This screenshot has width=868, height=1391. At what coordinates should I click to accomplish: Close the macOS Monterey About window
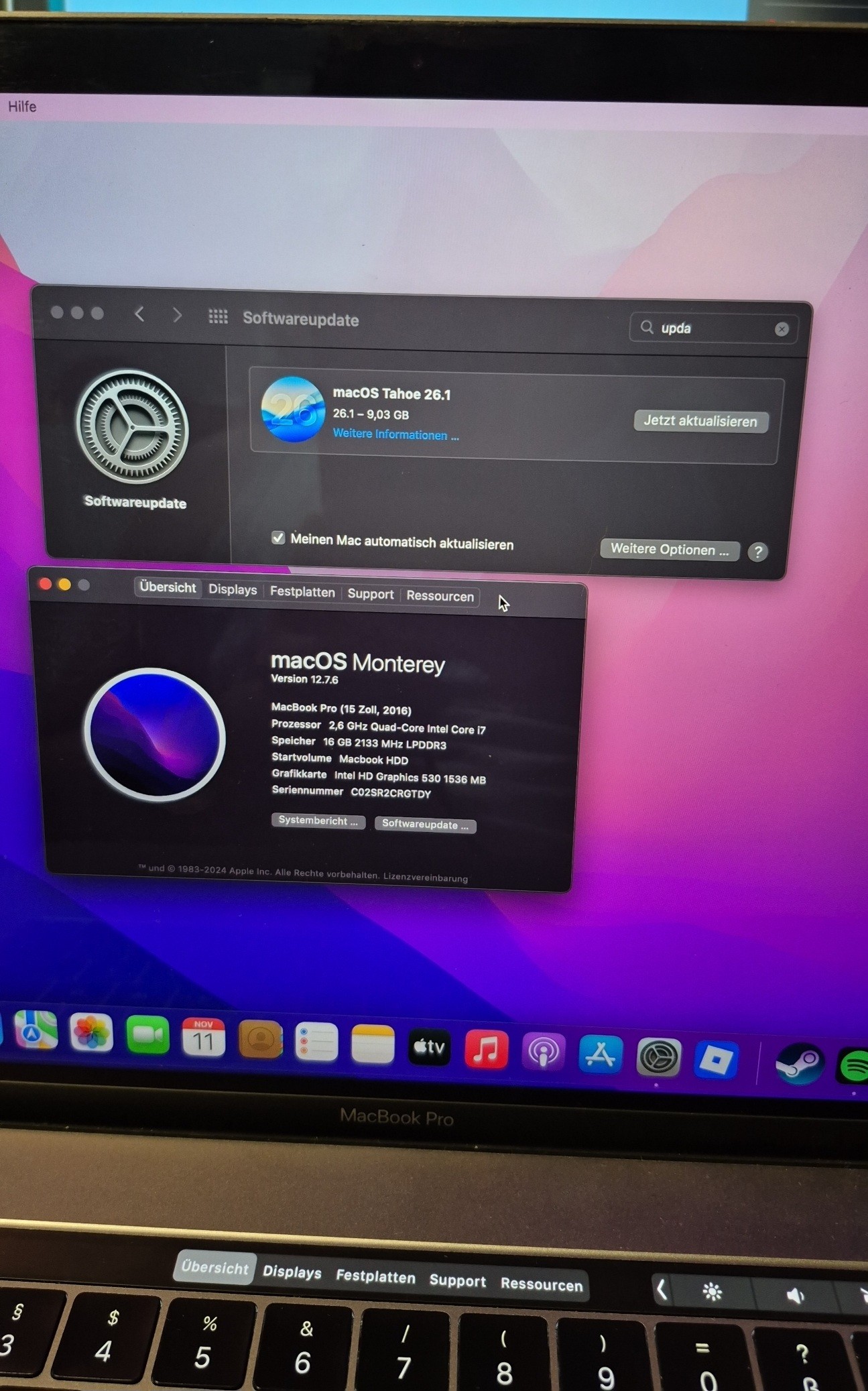click(x=45, y=584)
